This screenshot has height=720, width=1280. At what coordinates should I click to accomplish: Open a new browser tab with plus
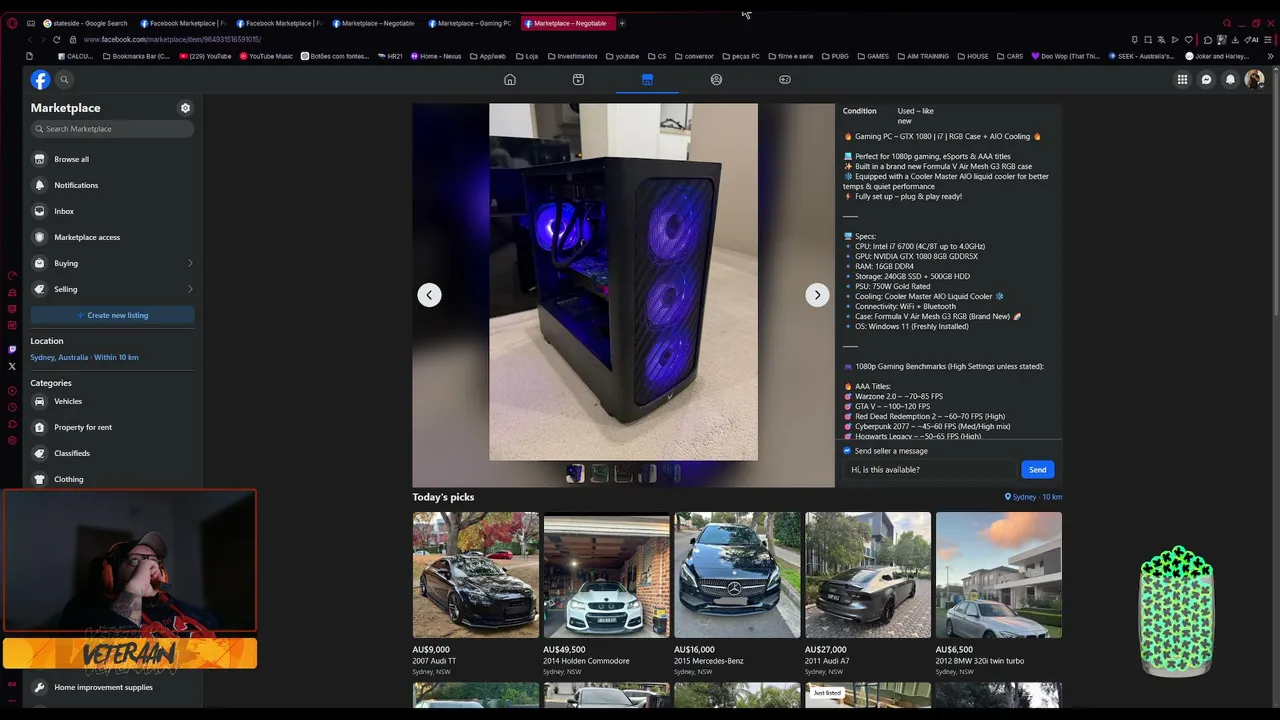coord(622,23)
